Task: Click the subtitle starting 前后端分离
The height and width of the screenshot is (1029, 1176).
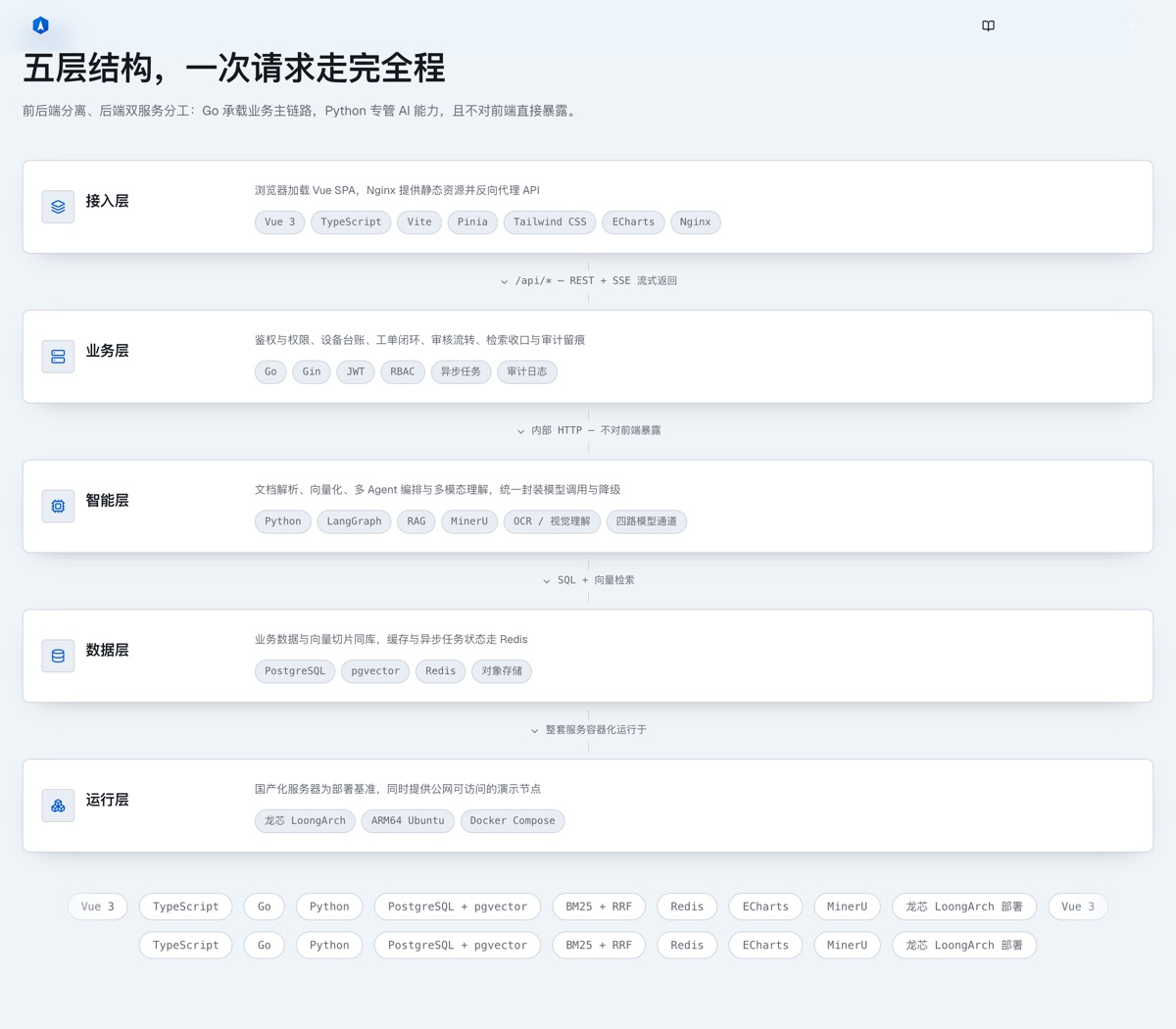Action: click(302, 111)
